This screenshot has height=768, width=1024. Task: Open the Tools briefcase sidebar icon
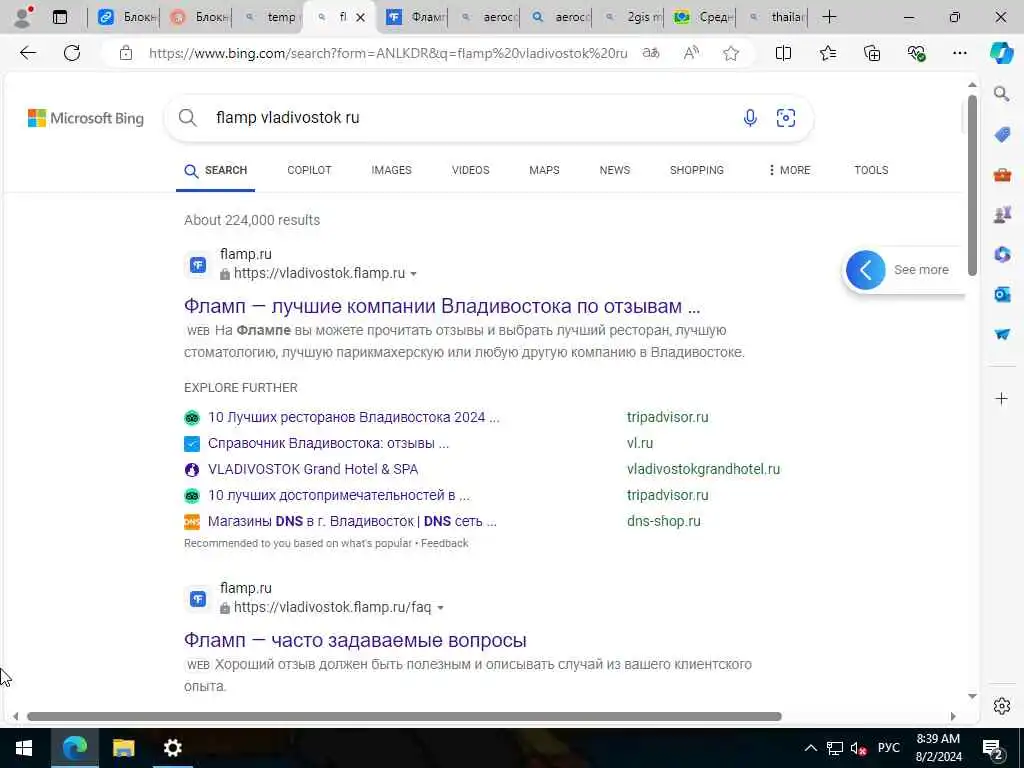[x=1002, y=174]
